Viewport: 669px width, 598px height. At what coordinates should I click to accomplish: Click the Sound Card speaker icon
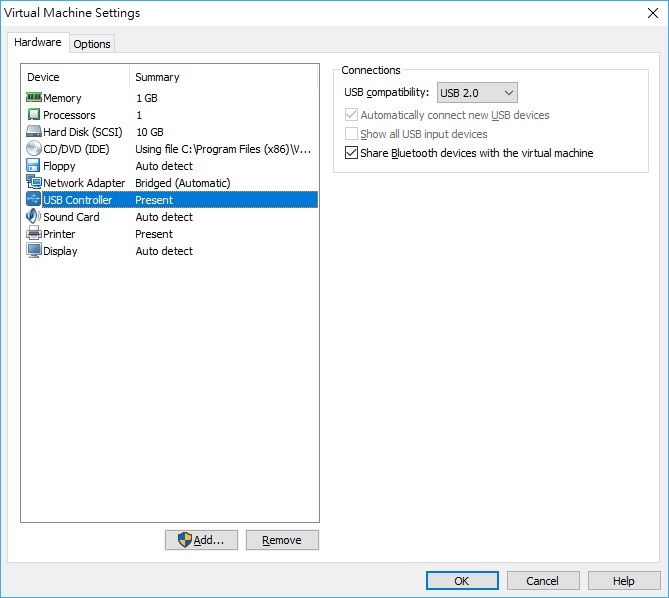[34, 216]
